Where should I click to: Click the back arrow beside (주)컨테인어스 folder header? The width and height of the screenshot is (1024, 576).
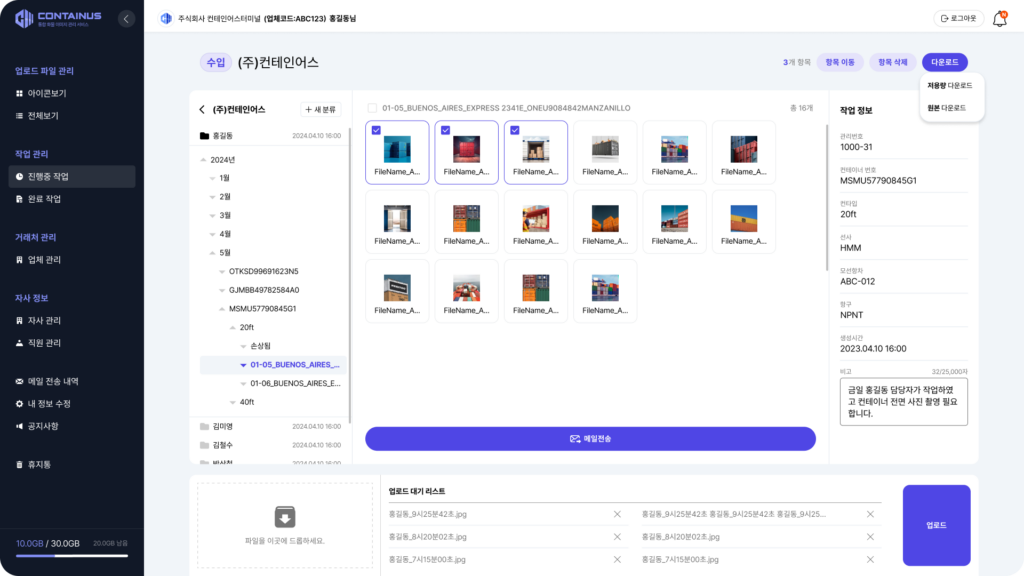(x=202, y=110)
